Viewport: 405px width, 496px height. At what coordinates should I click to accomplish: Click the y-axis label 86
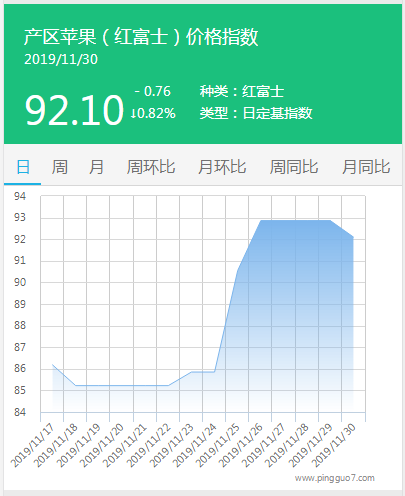tap(20, 368)
